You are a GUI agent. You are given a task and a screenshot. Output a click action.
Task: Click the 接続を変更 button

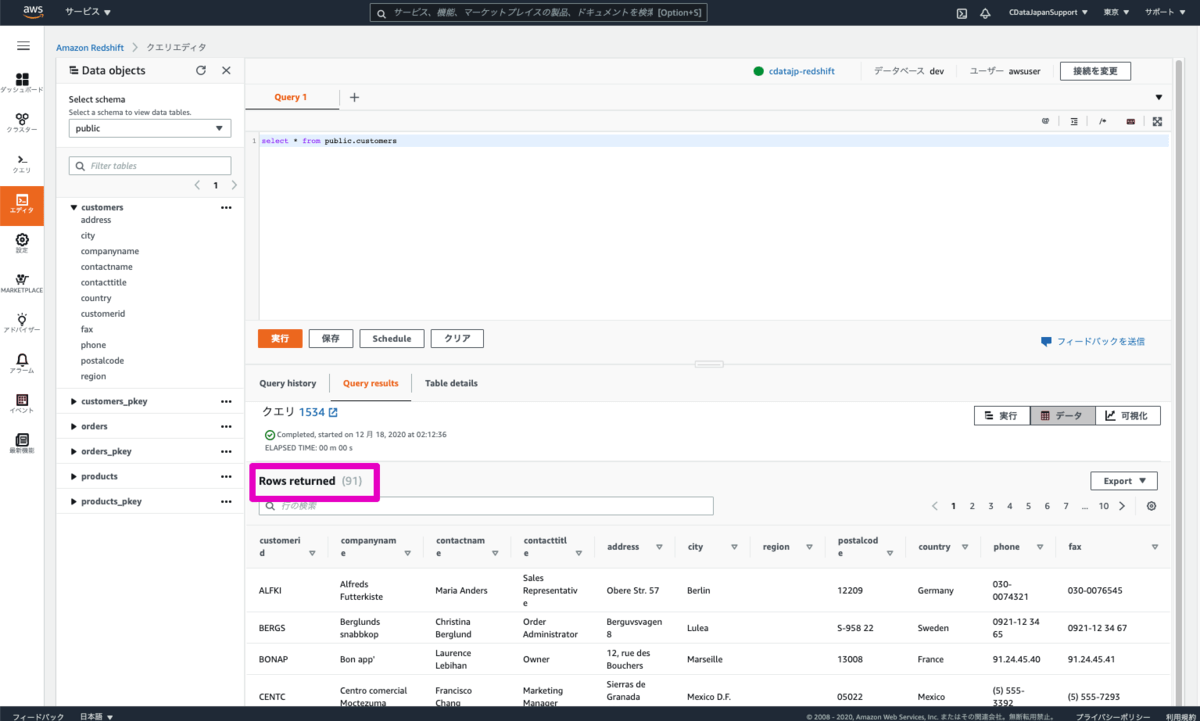1095,71
